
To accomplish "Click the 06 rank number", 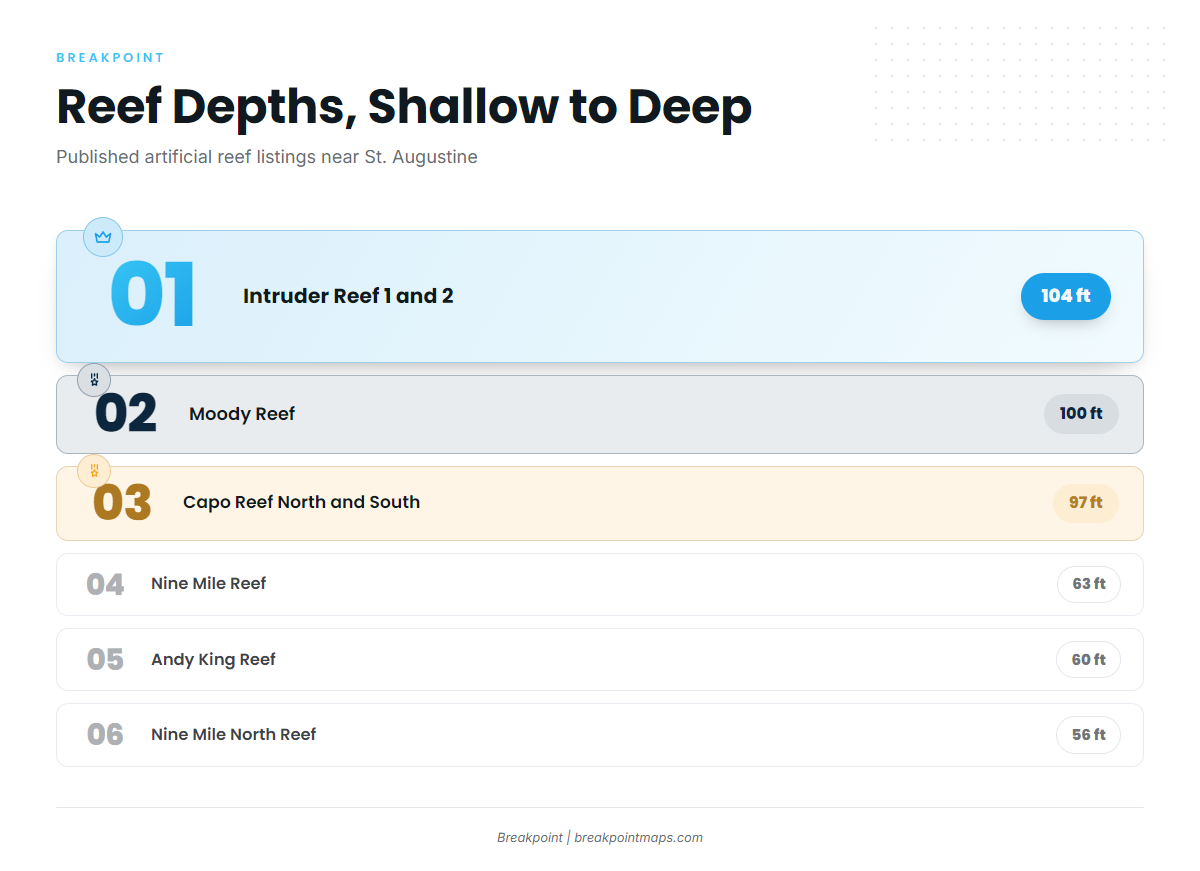I will 105,735.
